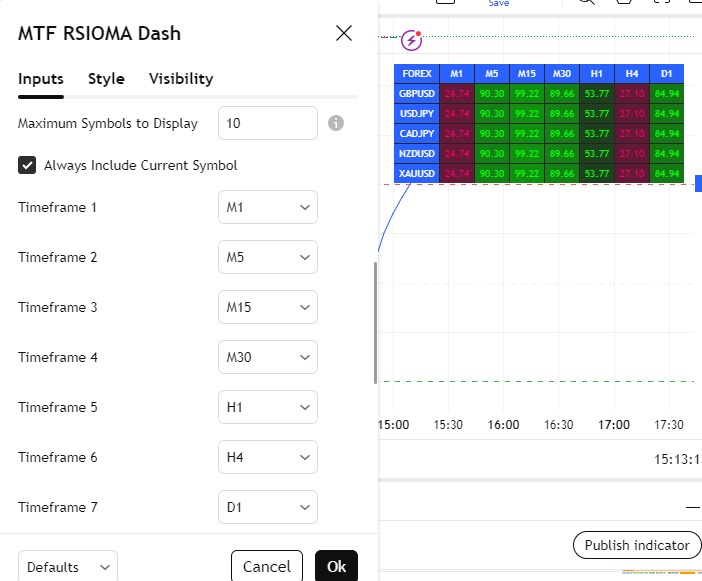Viewport: 702px width, 581px height.
Task: Close the MTF RSIOMA Dash dialog
Action: pos(344,33)
